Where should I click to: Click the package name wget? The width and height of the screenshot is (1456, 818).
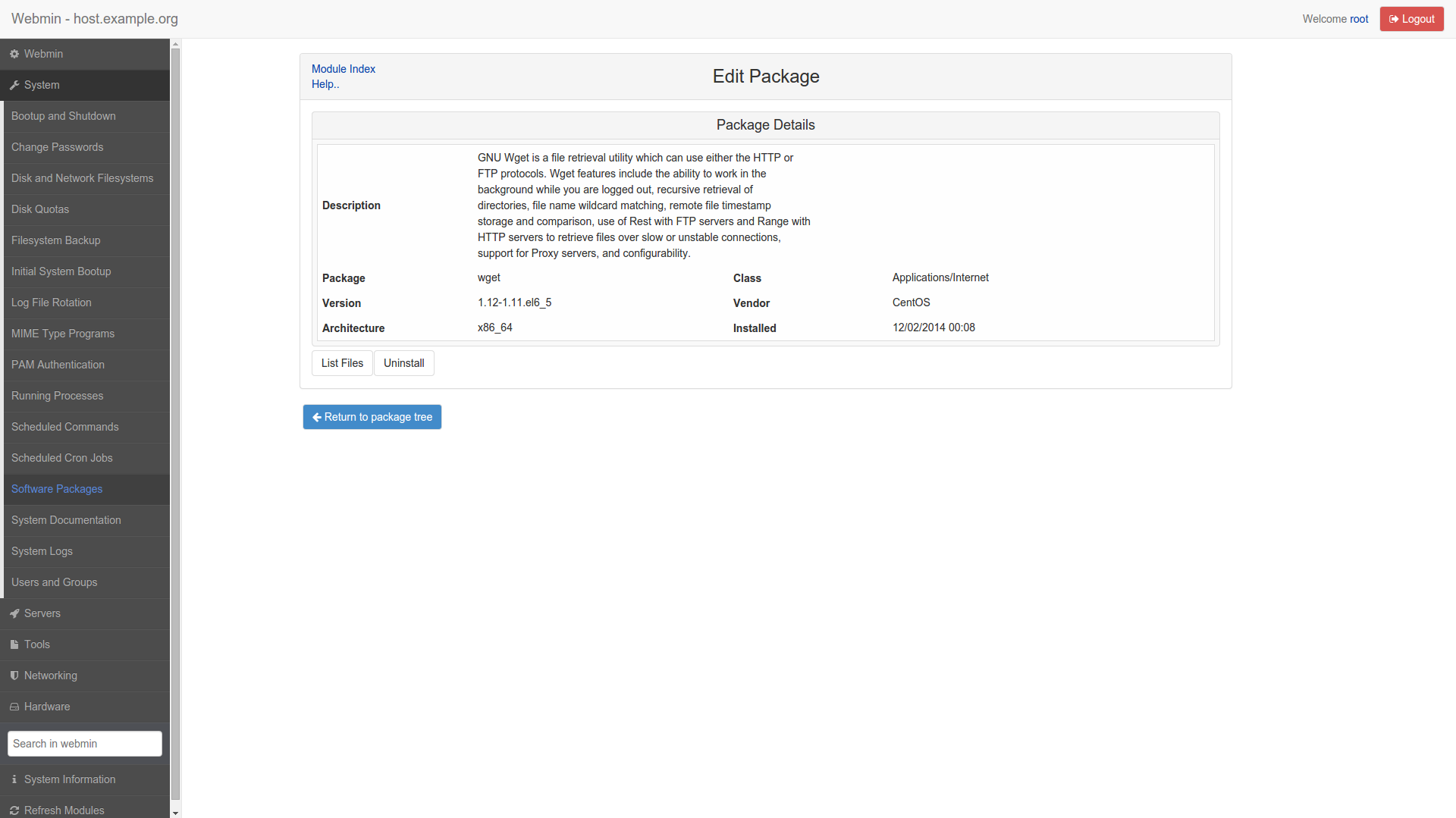(489, 277)
